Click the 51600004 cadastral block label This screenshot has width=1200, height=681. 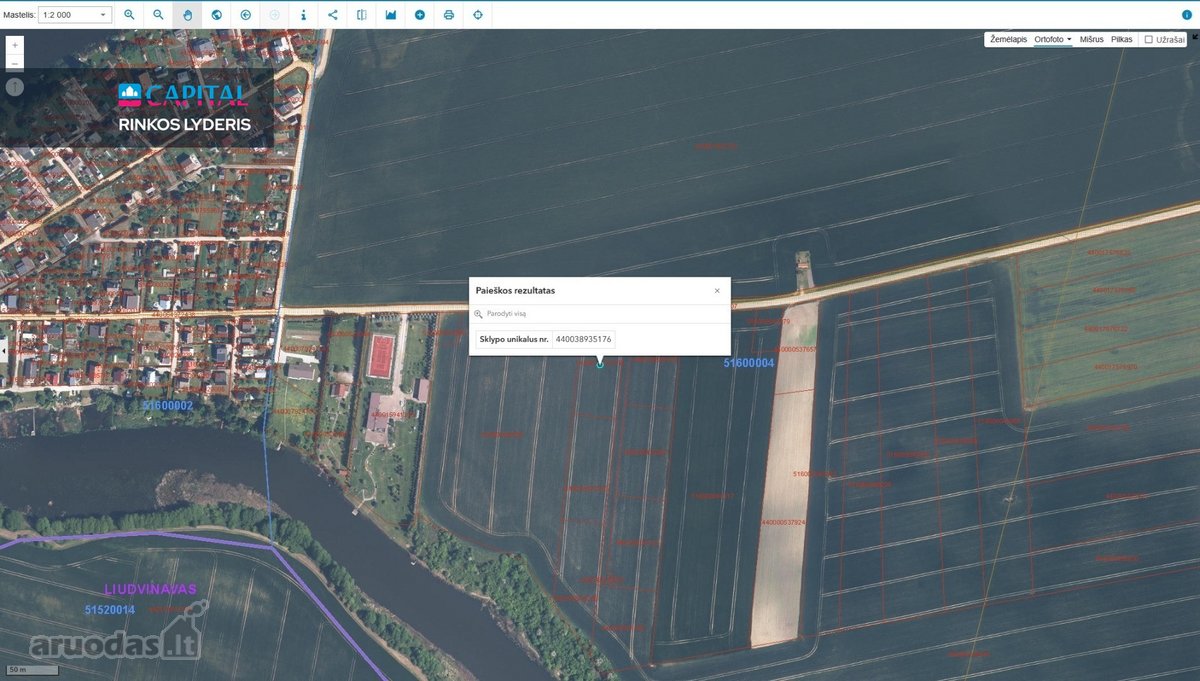coord(749,363)
